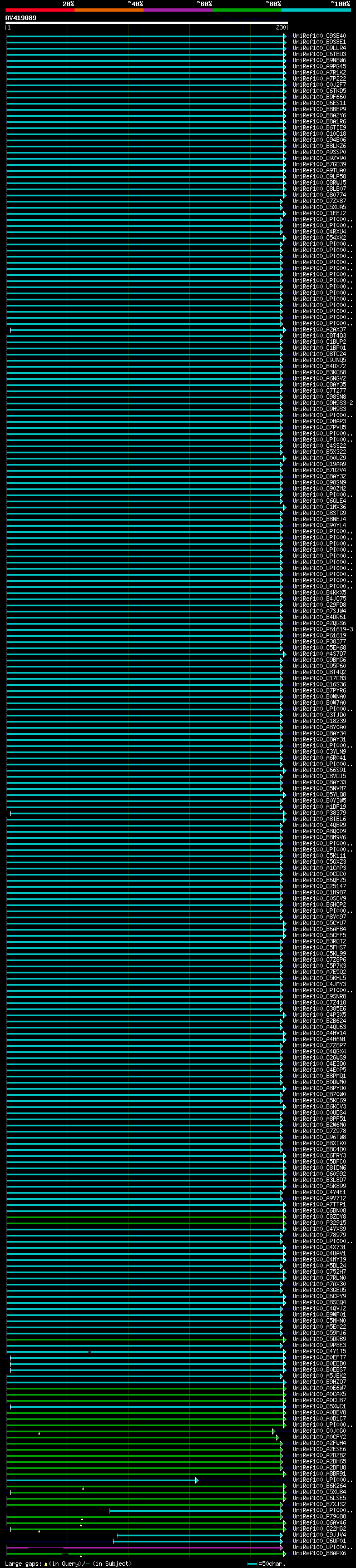Viewport: 356px width, 1568px height.
Task: Select hit UniRef100_P38379
Action: click(x=319, y=813)
